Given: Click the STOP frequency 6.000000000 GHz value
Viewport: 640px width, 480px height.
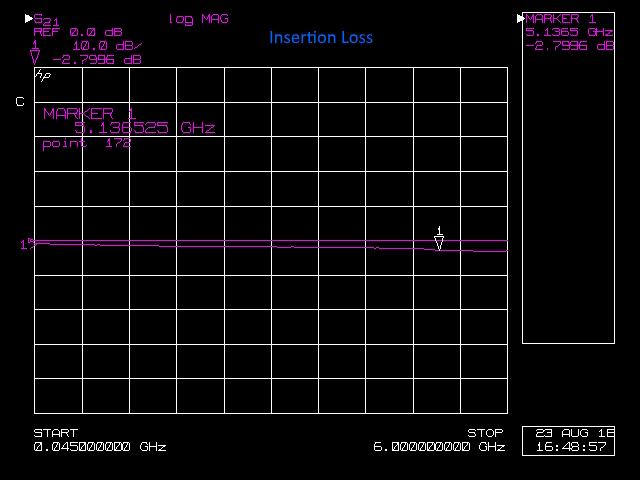Looking at the screenshot, I should pos(438,447).
